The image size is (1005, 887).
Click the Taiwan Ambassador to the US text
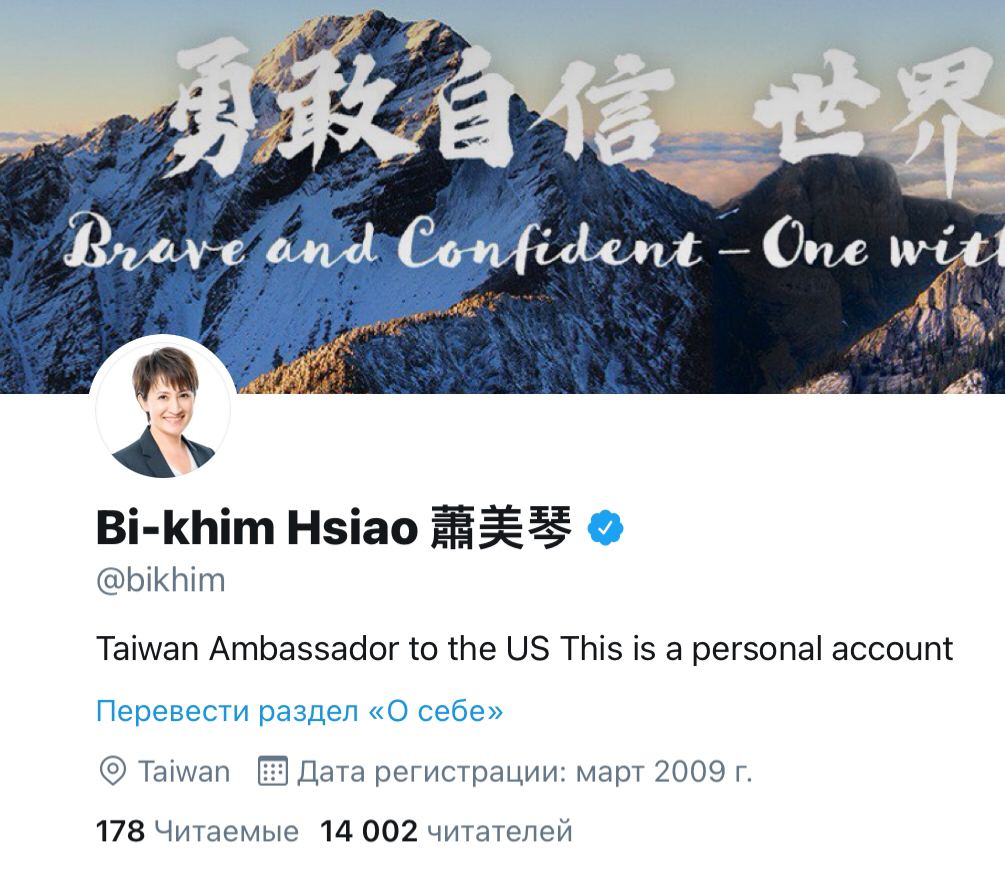323,649
